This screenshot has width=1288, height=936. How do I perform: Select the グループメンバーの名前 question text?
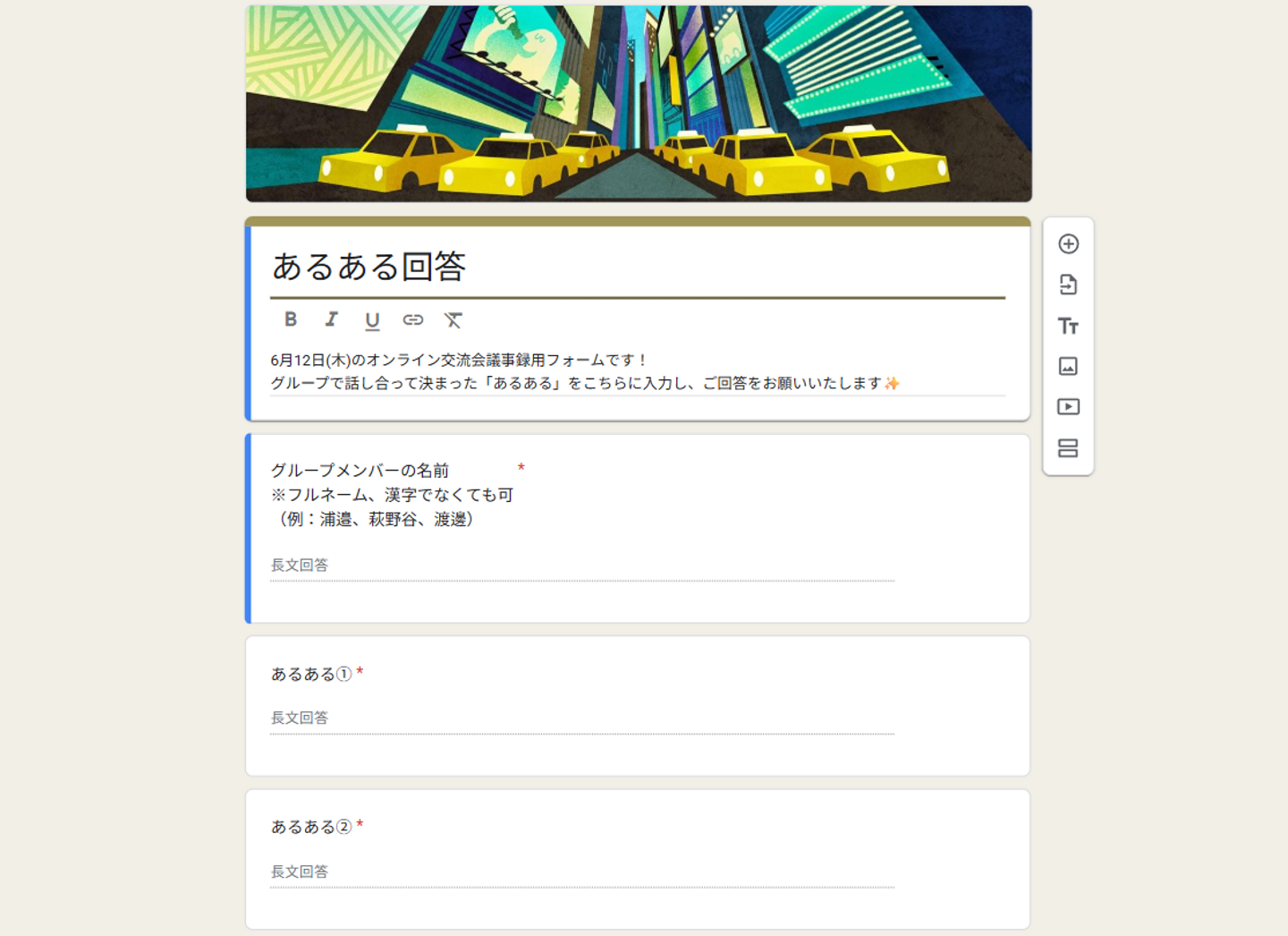tap(392, 494)
